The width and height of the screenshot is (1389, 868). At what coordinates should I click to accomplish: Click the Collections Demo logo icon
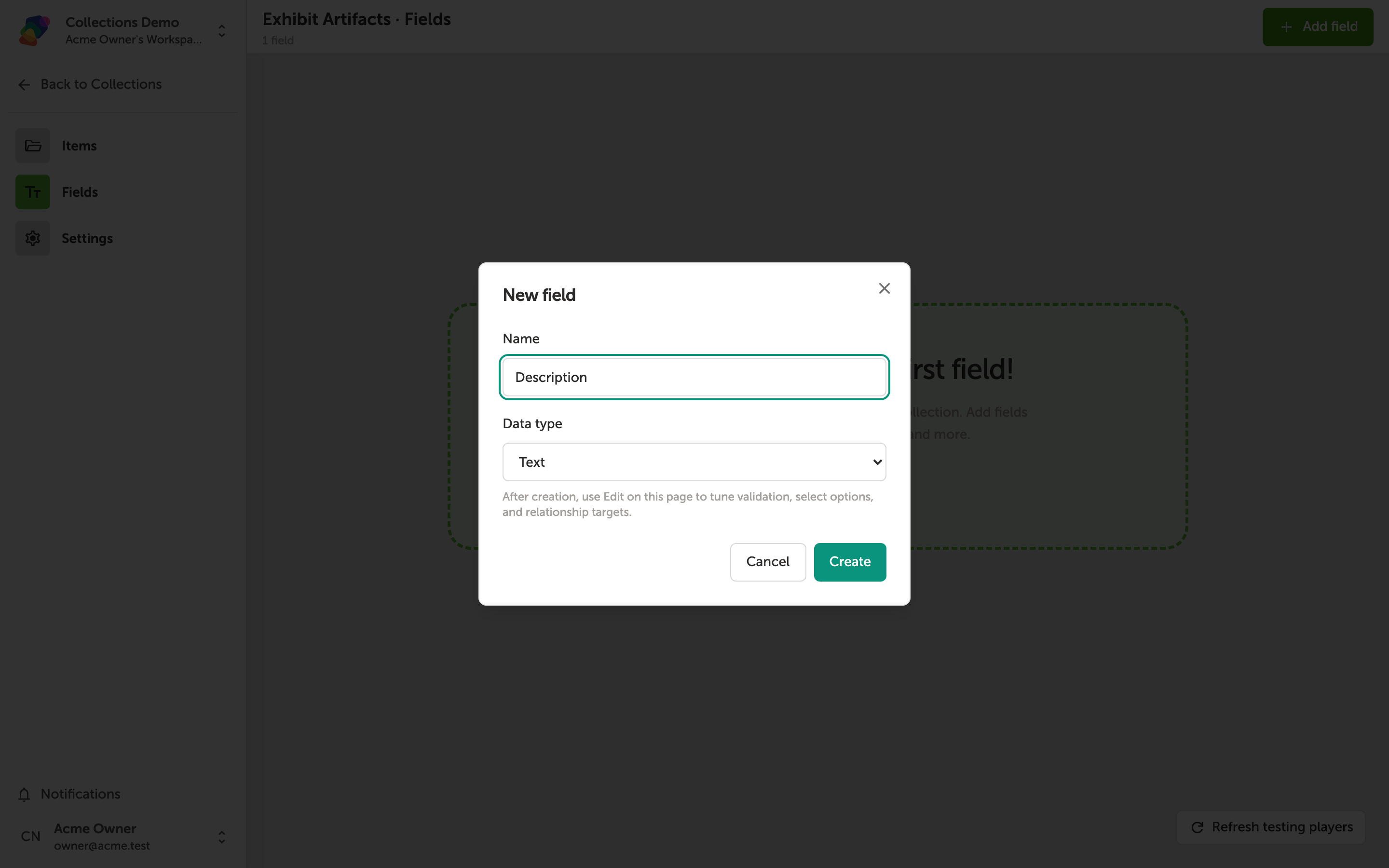coord(34,30)
